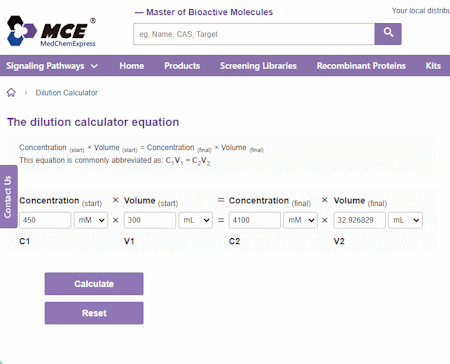Image resolution: width=450 pixels, height=364 pixels.
Task: Expand the Signaling Pathways chevron
Action: tap(94, 66)
